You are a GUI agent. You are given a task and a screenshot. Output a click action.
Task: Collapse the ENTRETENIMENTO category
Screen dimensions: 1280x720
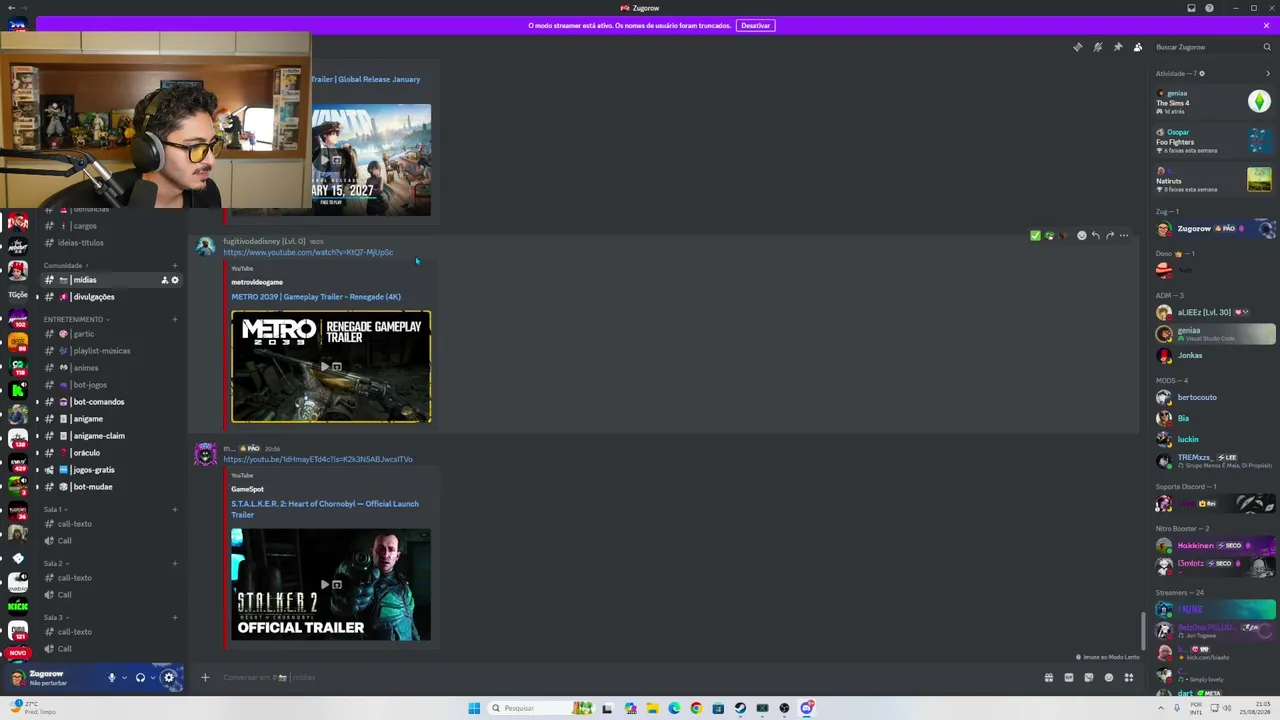75,319
